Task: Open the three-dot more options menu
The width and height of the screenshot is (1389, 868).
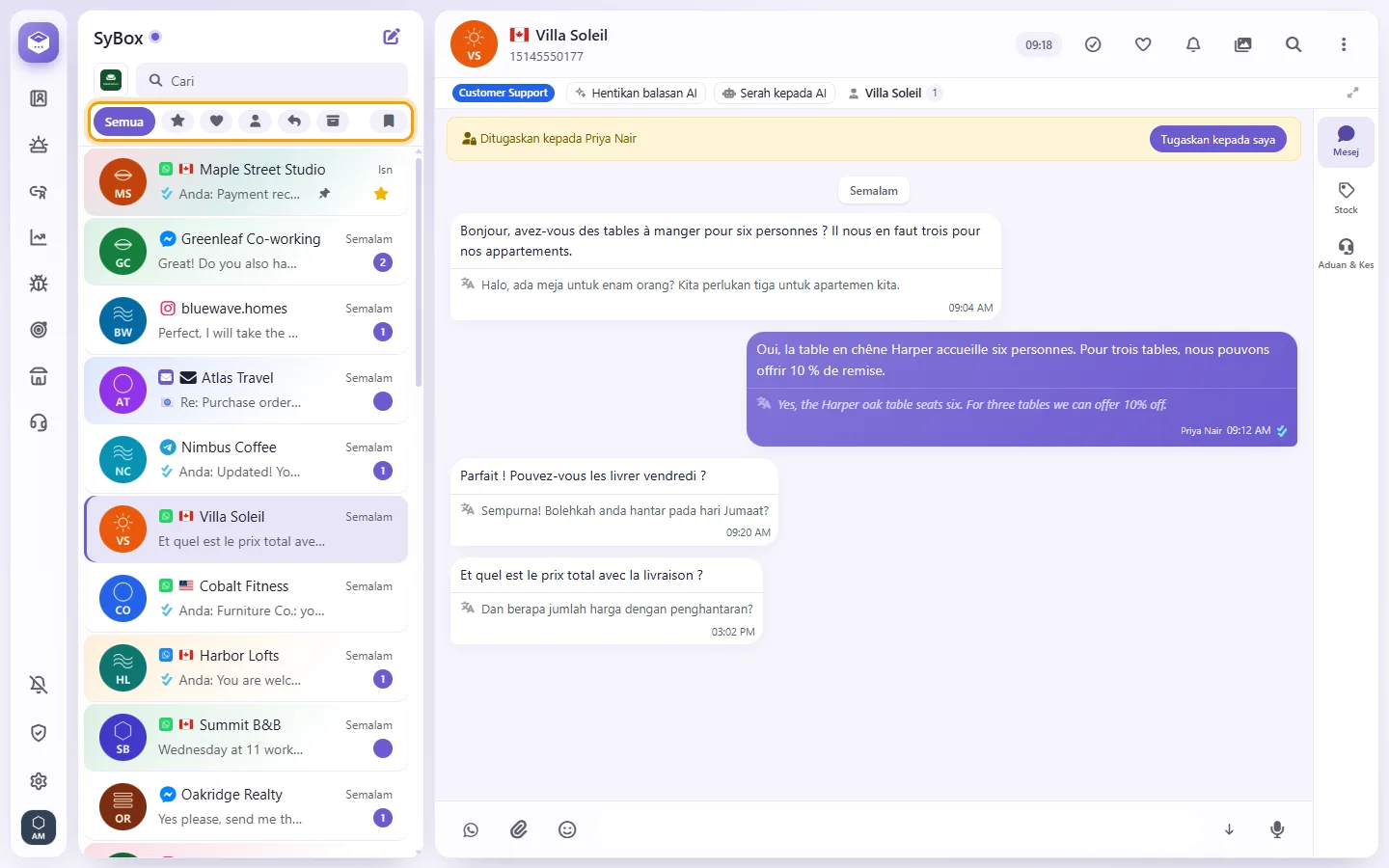Action: 1344,44
